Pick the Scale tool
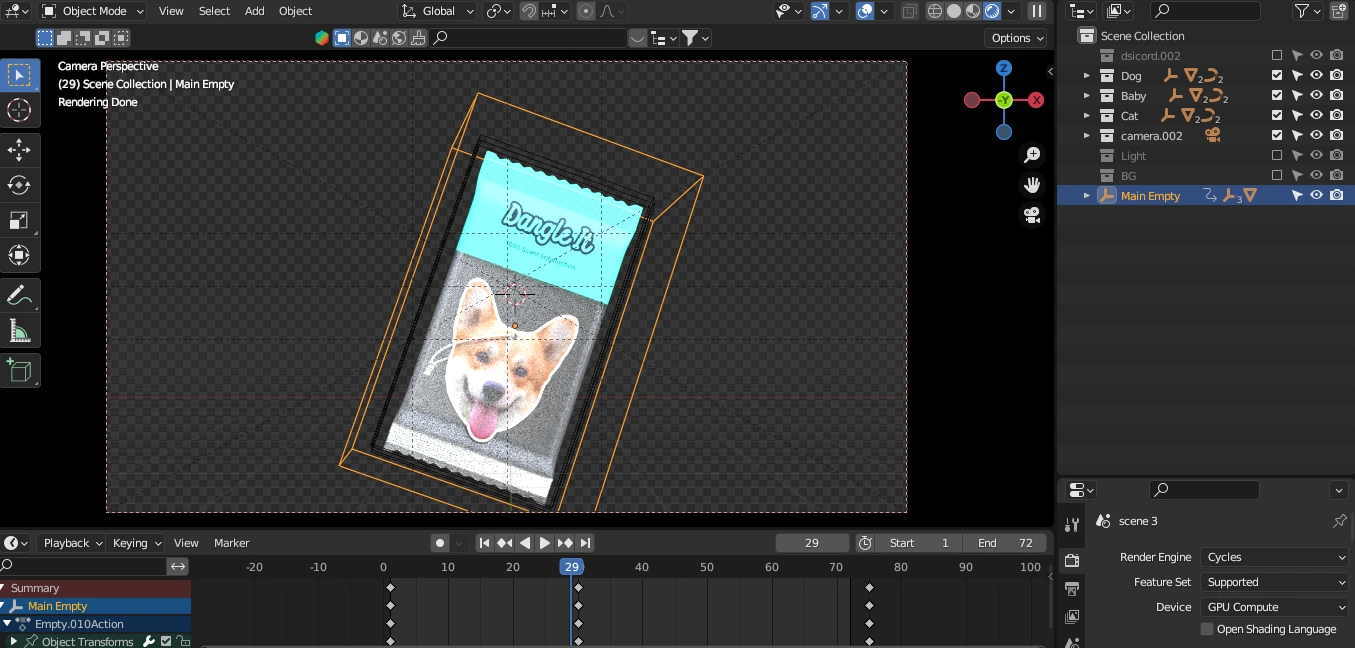Viewport: 1355px width, 648px height. click(x=20, y=220)
